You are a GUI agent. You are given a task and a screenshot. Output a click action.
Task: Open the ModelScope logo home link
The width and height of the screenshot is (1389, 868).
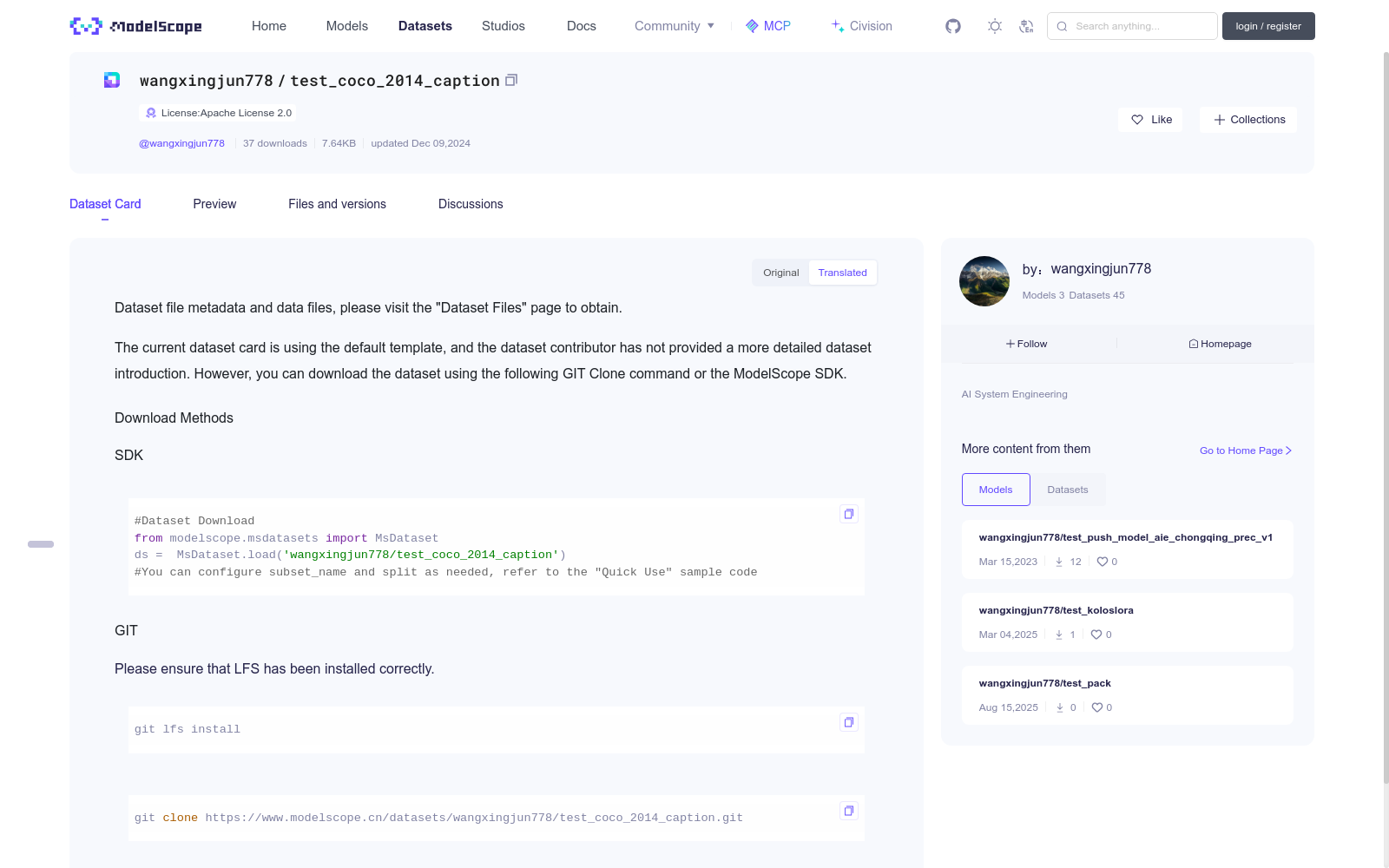click(x=136, y=26)
